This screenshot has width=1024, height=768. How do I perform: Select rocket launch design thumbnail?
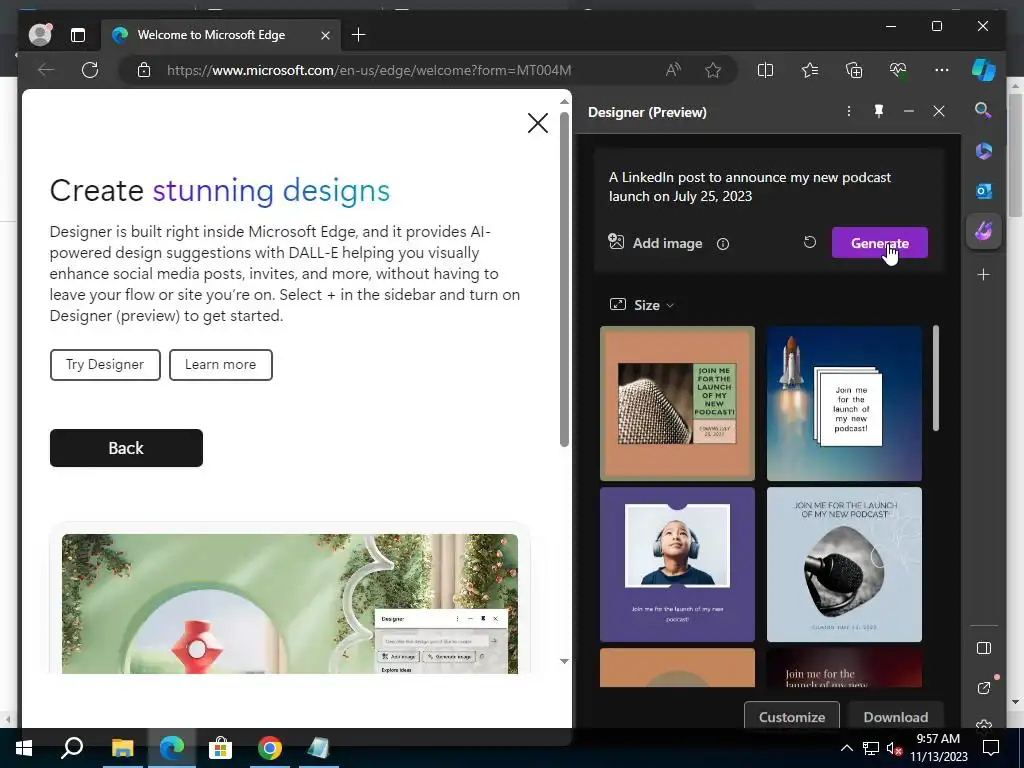(x=844, y=404)
